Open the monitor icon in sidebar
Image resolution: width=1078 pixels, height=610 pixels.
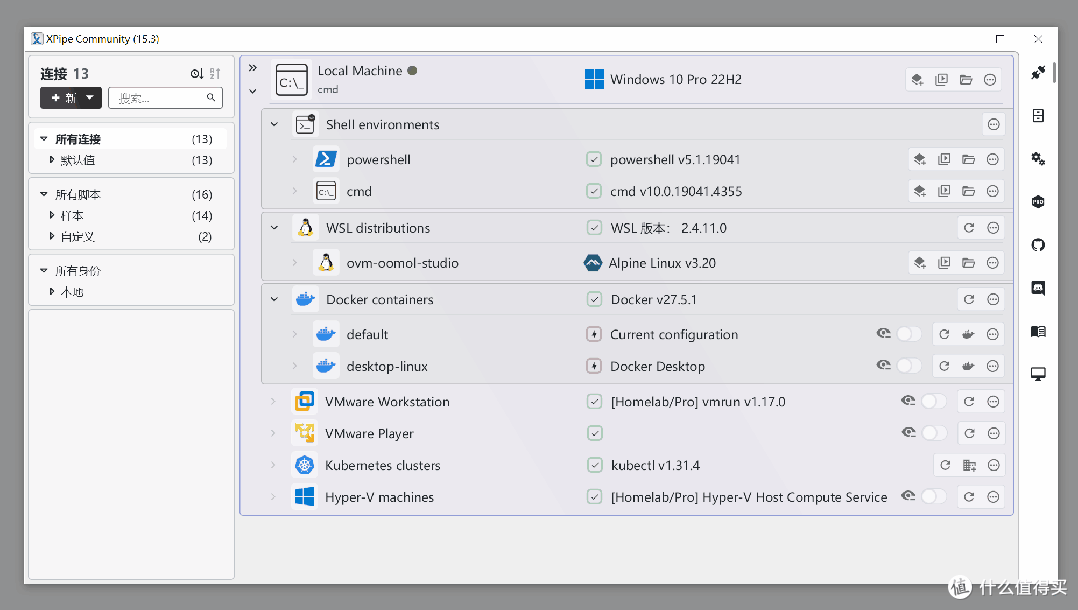coord(1038,374)
